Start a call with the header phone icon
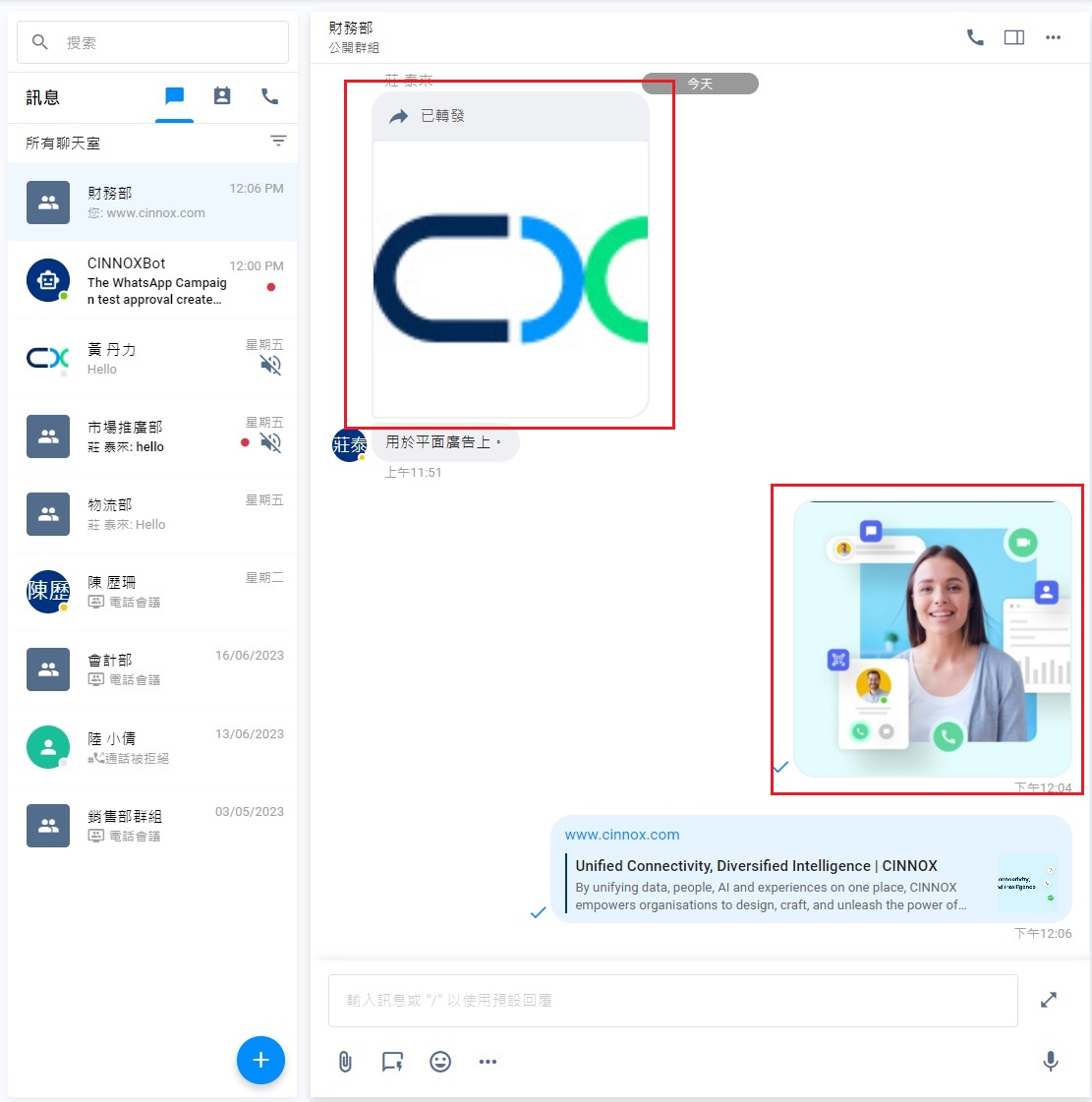Viewport: 1092px width, 1102px height. point(975,37)
